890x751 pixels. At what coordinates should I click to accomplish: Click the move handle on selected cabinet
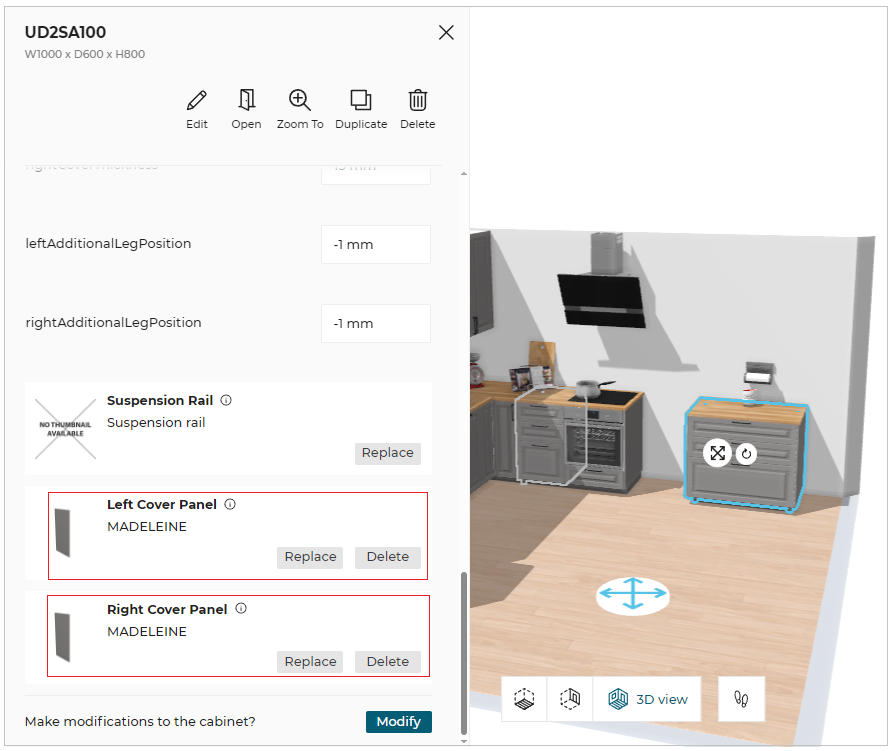[x=717, y=453]
